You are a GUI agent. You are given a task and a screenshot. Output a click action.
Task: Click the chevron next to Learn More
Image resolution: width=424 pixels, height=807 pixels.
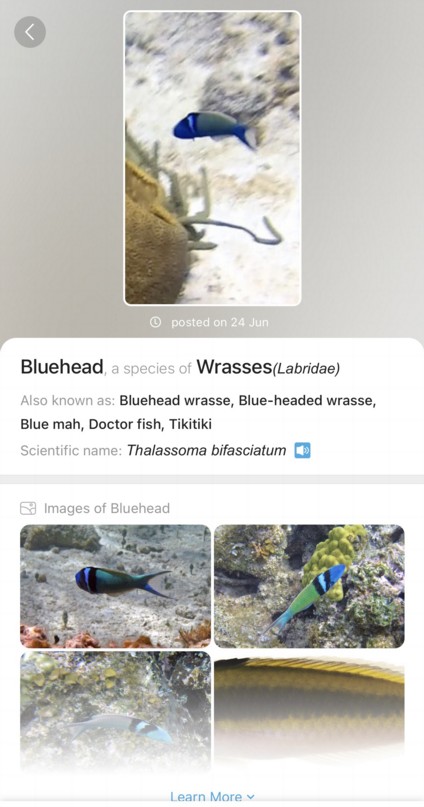coord(251,797)
